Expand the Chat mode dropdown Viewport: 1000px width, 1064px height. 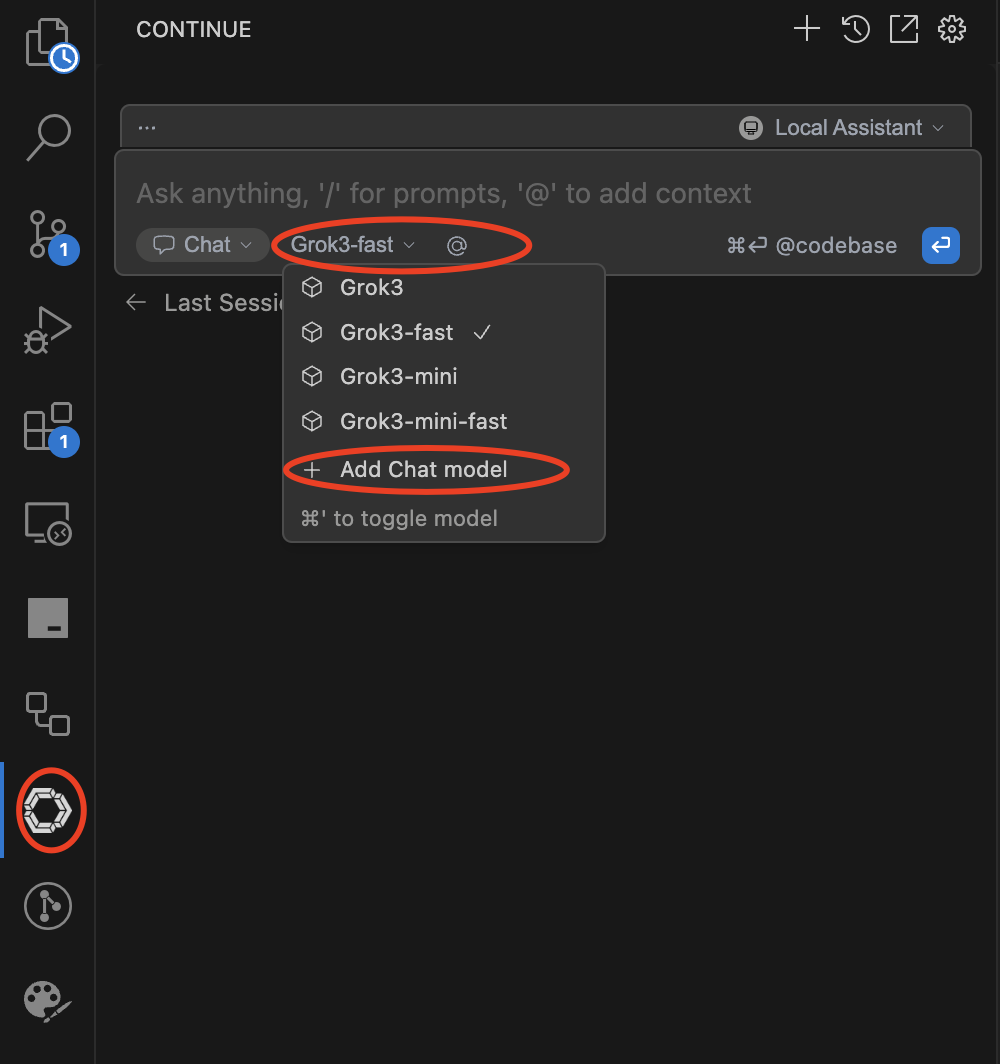click(202, 245)
